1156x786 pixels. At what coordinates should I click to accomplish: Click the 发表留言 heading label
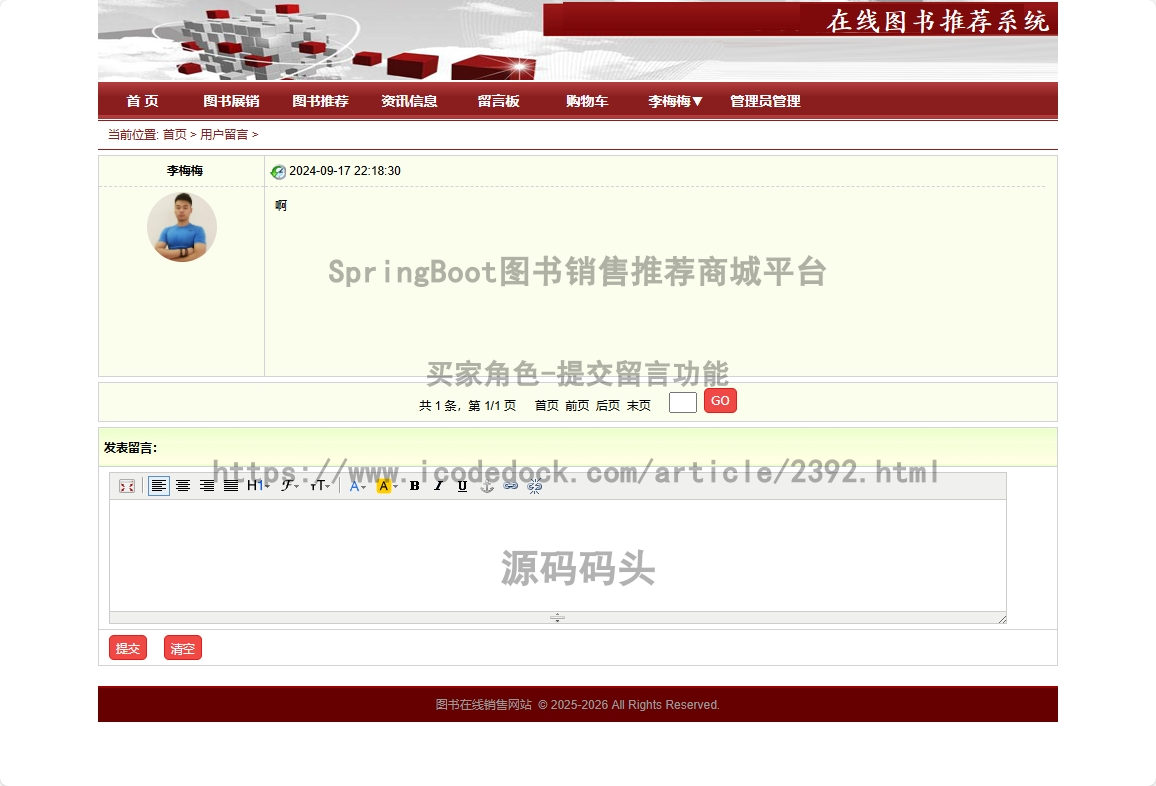[x=130, y=448]
